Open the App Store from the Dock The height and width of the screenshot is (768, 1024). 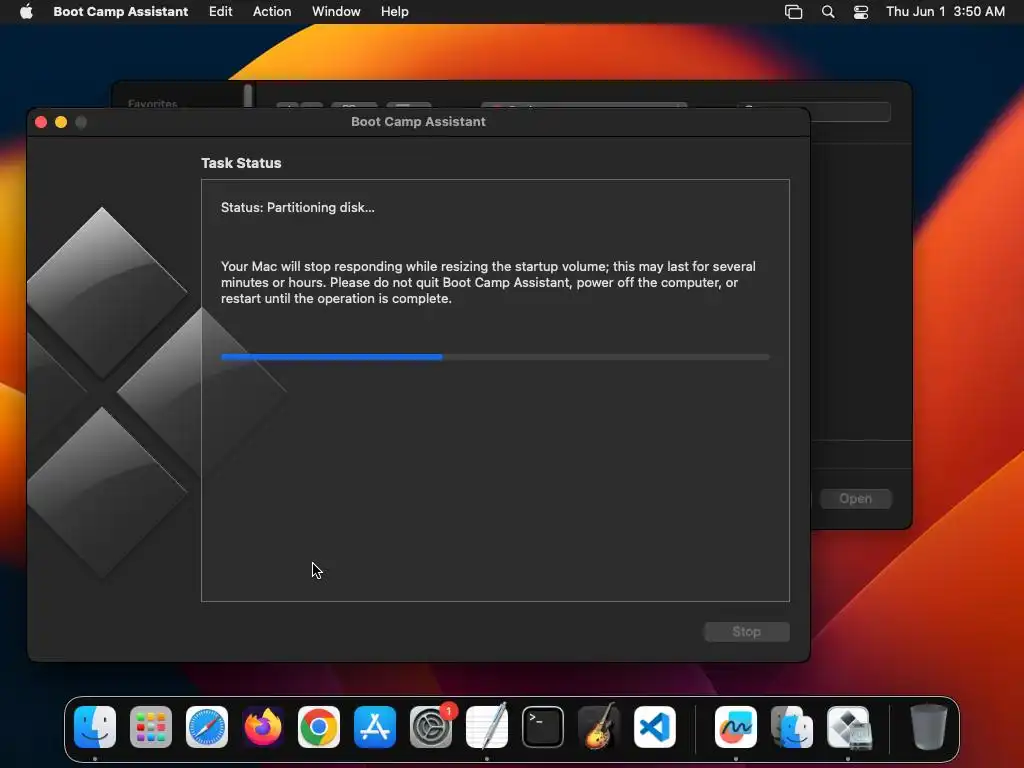point(375,727)
